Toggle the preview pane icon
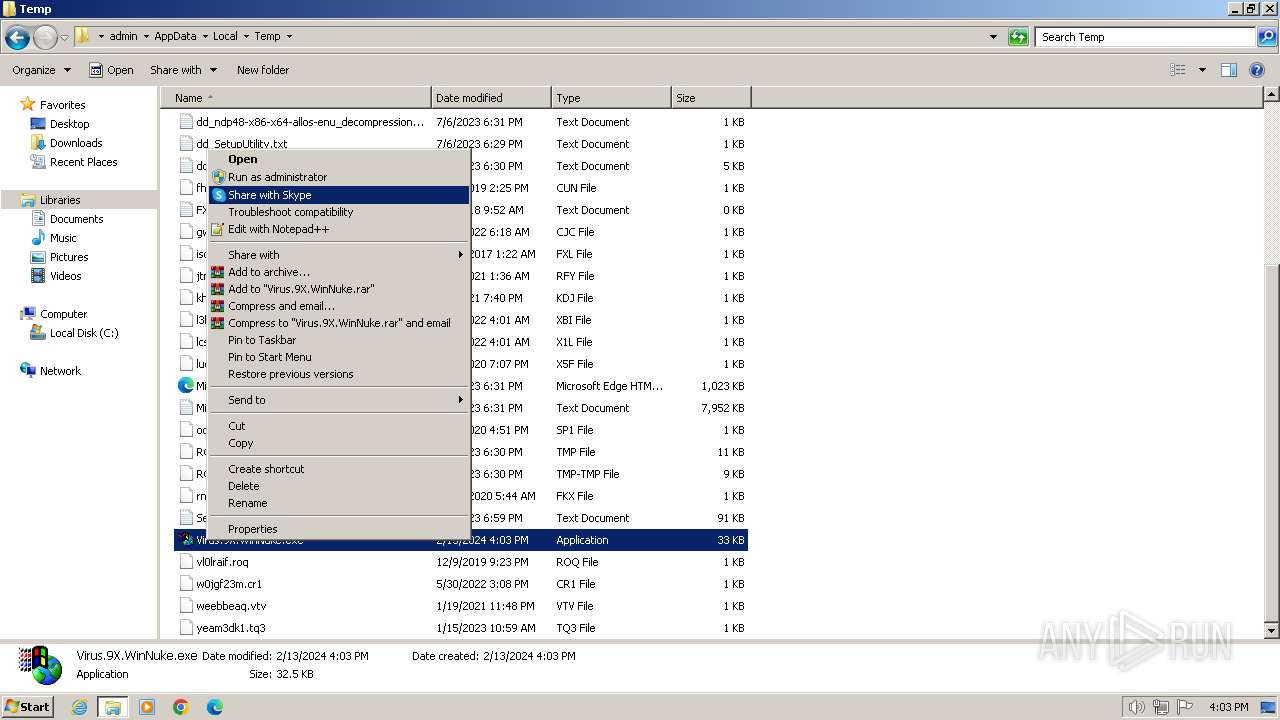Image resolution: width=1280 pixels, height=720 pixels. [1229, 70]
